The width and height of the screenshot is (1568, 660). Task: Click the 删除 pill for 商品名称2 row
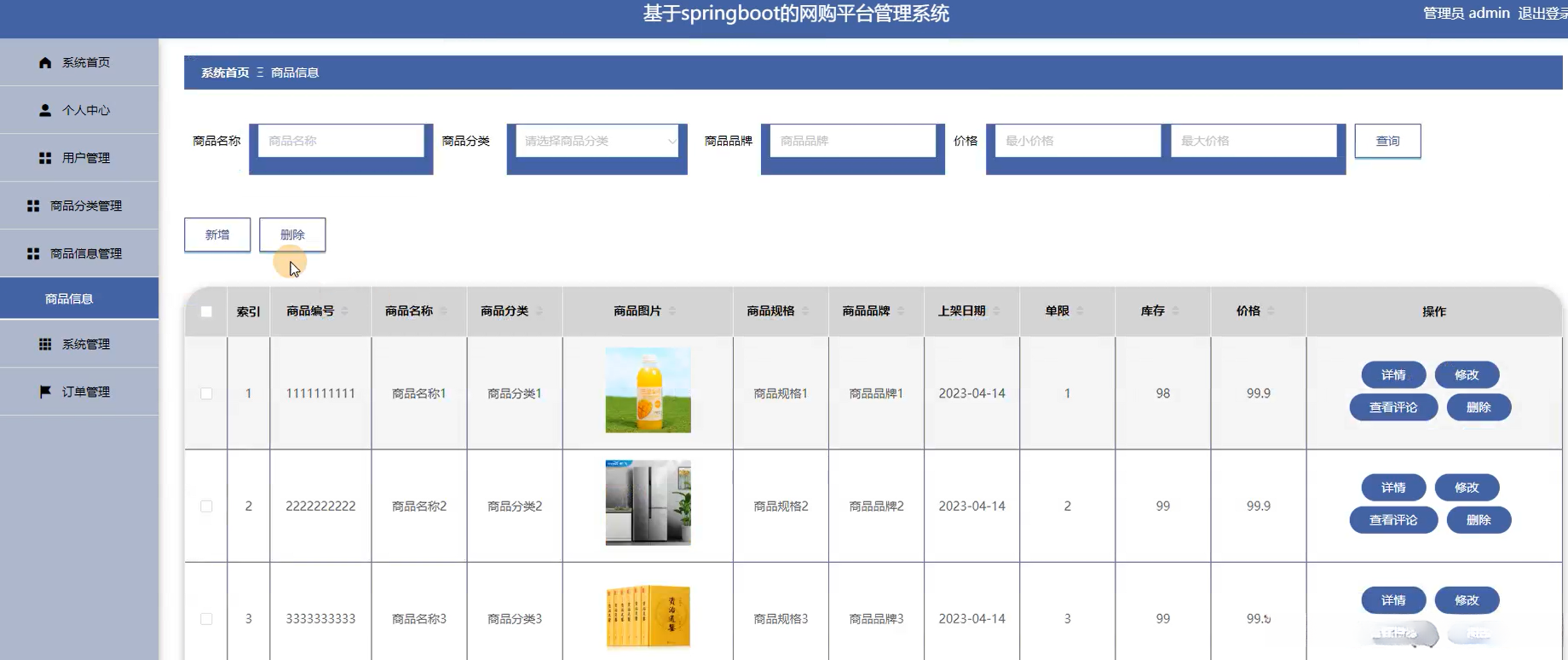pyautogui.click(x=1479, y=520)
